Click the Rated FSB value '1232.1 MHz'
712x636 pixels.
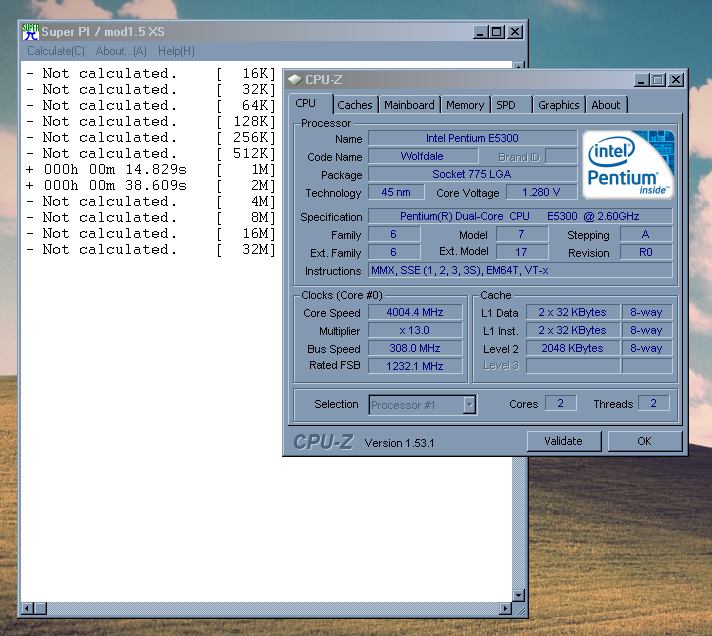point(415,366)
